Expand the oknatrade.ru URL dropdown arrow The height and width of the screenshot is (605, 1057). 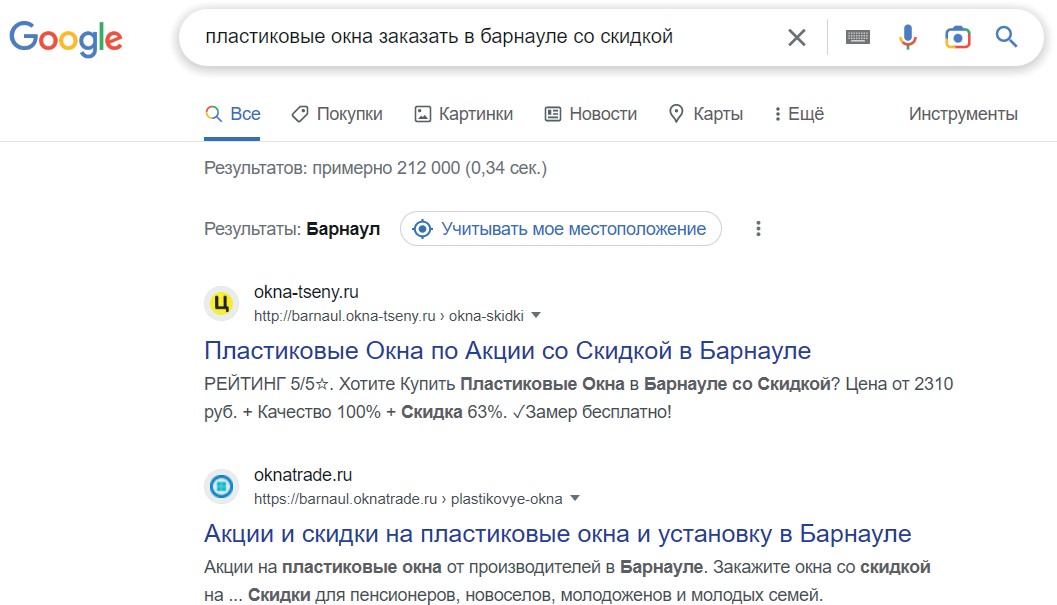(575, 498)
